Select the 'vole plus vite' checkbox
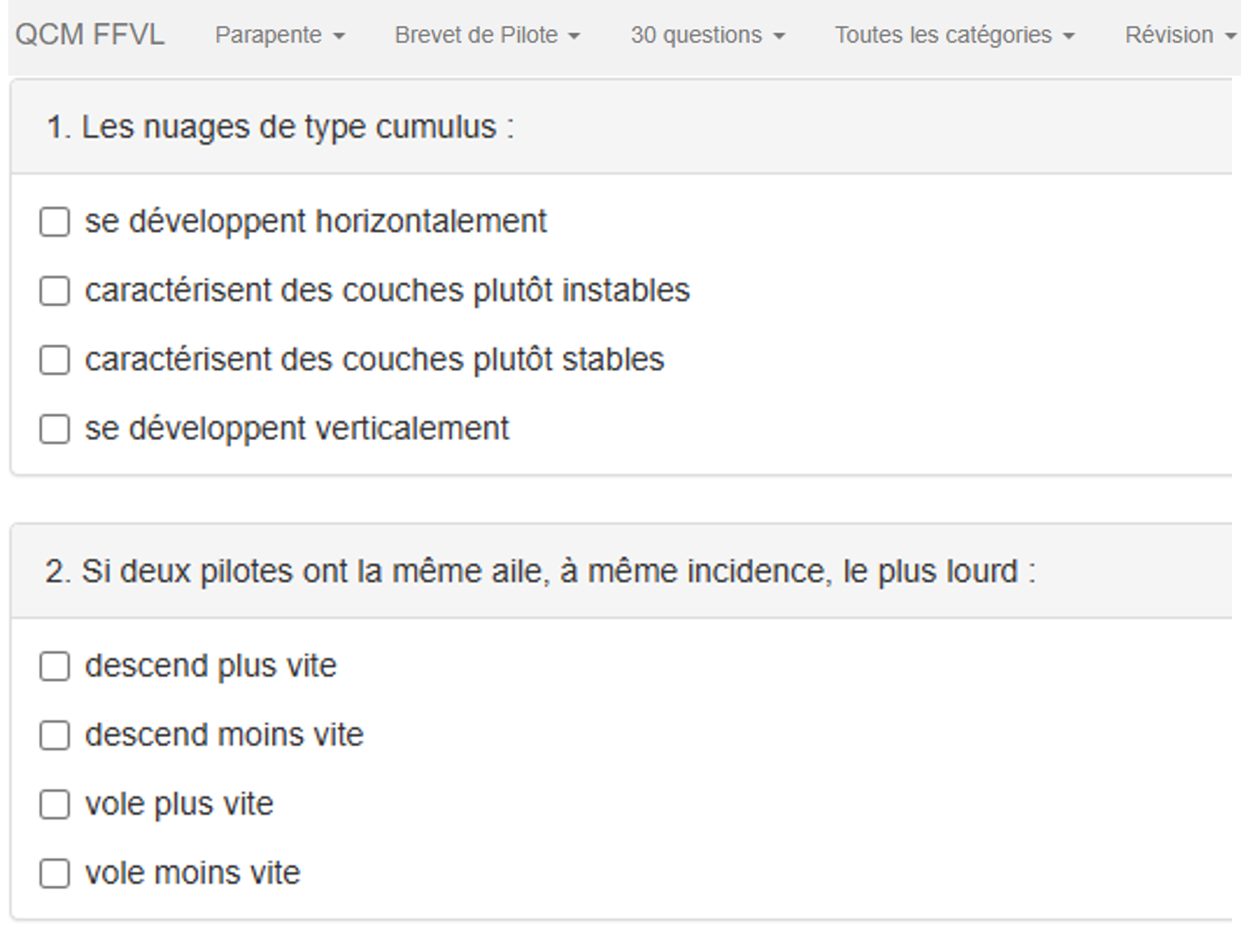Image resolution: width=1241 pixels, height=952 pixels. coord(55,805)
